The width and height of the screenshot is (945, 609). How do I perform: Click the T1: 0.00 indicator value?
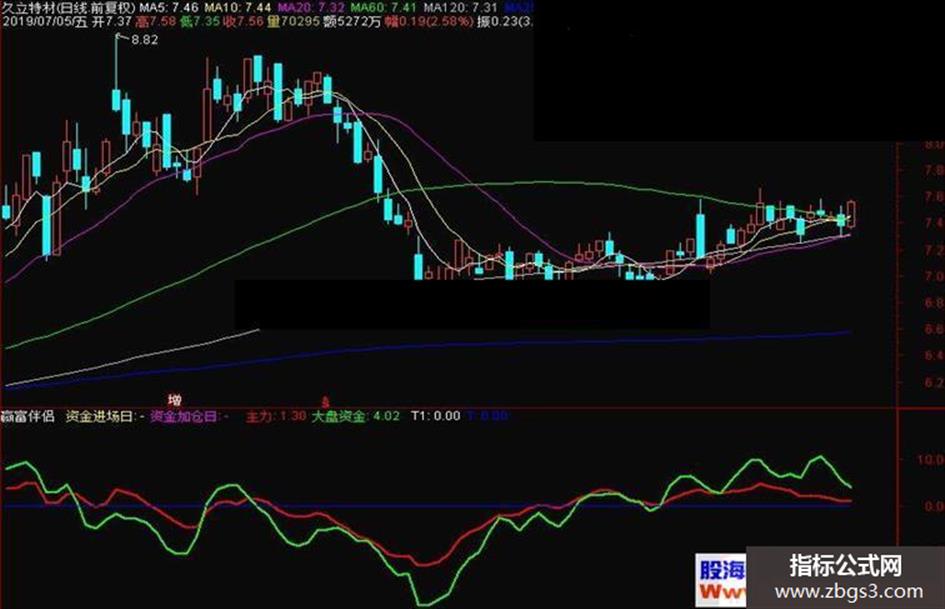tap(436, 415)
